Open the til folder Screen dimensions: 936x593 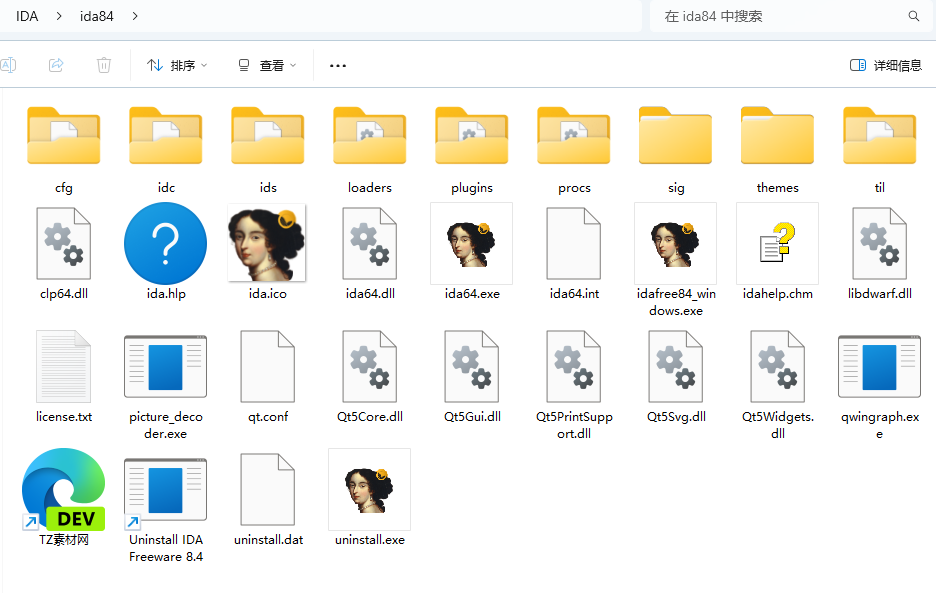pos(880,136)
